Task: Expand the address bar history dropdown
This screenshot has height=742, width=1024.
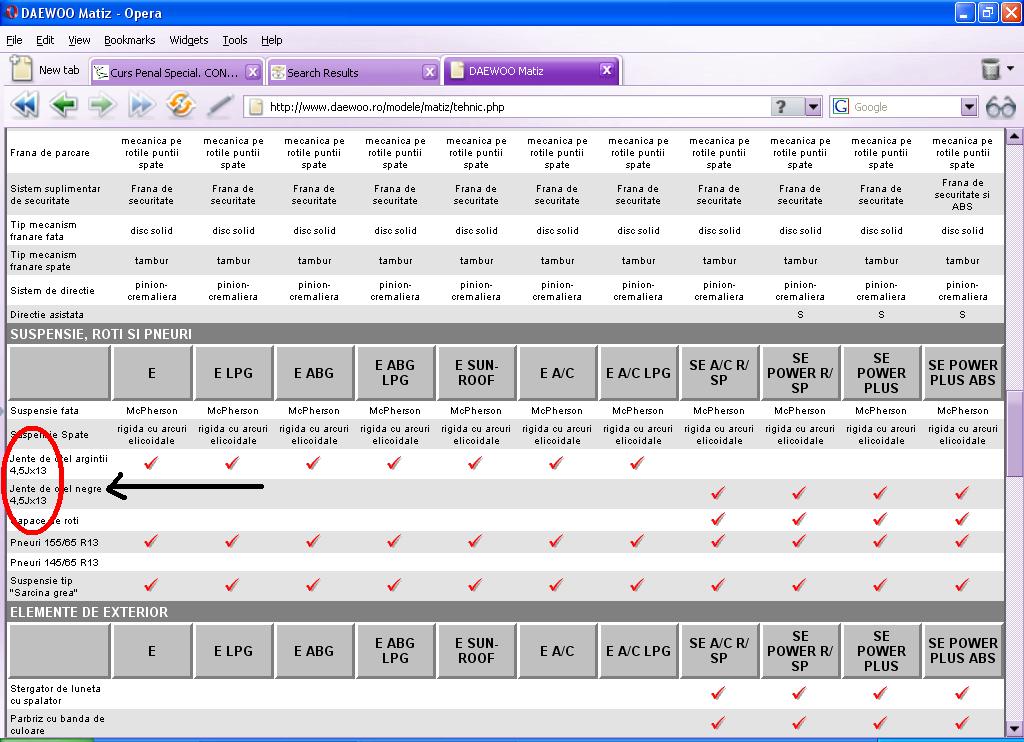Action: 813,106
